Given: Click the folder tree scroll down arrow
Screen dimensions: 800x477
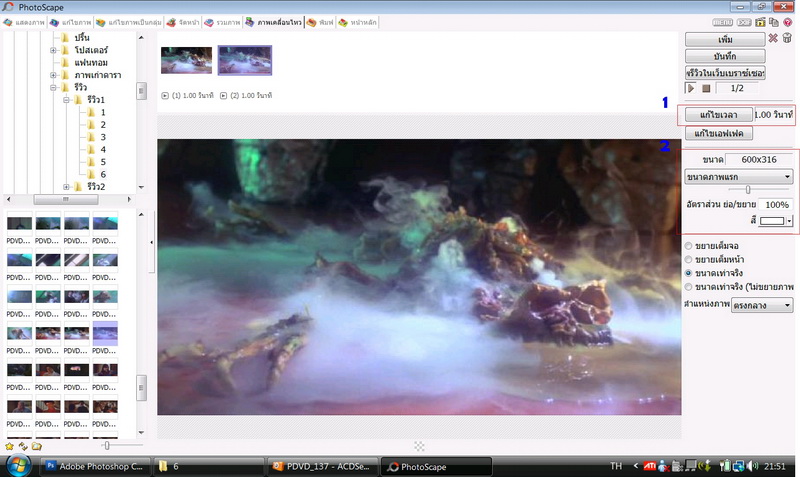Looking at the screenshot, I should coord(141,187).
